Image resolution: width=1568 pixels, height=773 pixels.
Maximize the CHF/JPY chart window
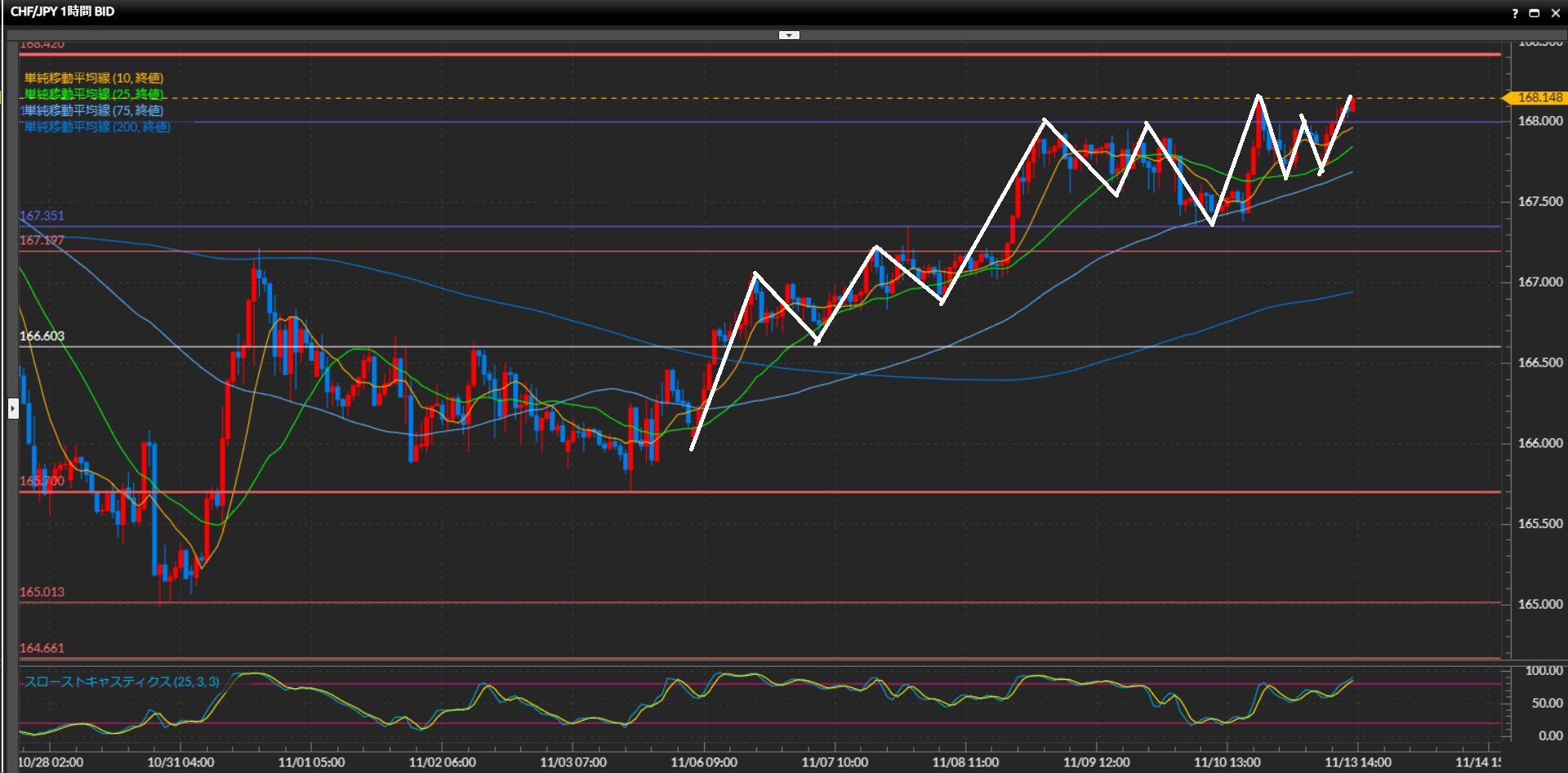[1534, 13]
